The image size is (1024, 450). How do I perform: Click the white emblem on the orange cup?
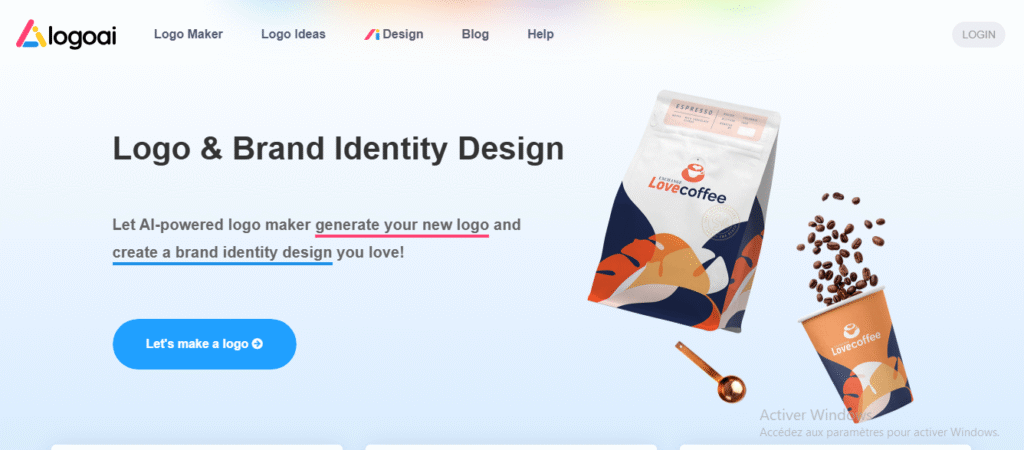[849, 331]
